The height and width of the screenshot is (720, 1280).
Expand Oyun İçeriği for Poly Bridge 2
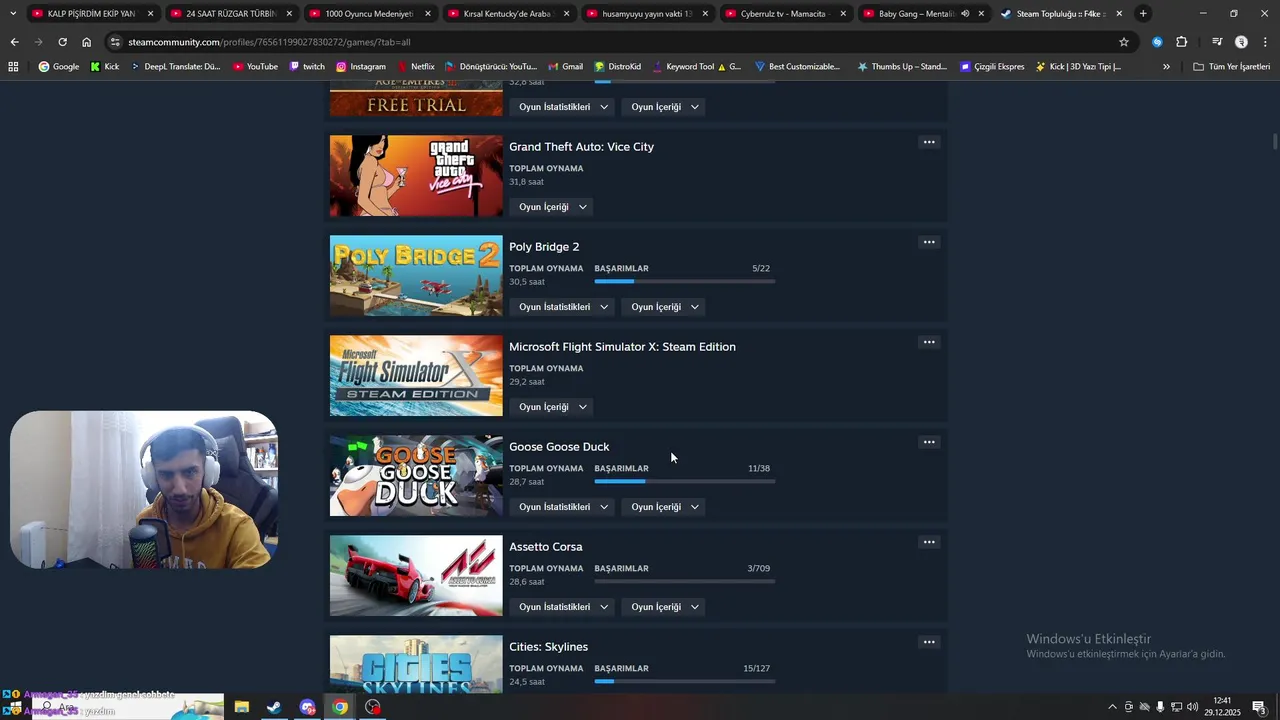pyautogui.click(x=665, y=307)
